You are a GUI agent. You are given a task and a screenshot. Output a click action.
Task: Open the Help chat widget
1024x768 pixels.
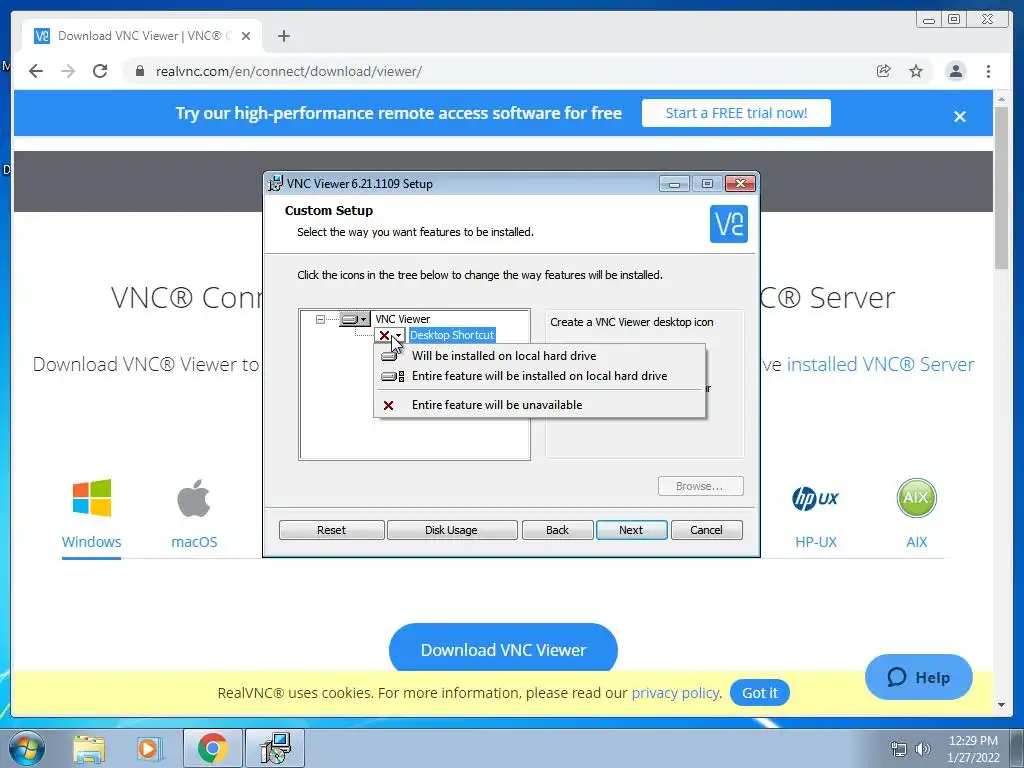918,677
